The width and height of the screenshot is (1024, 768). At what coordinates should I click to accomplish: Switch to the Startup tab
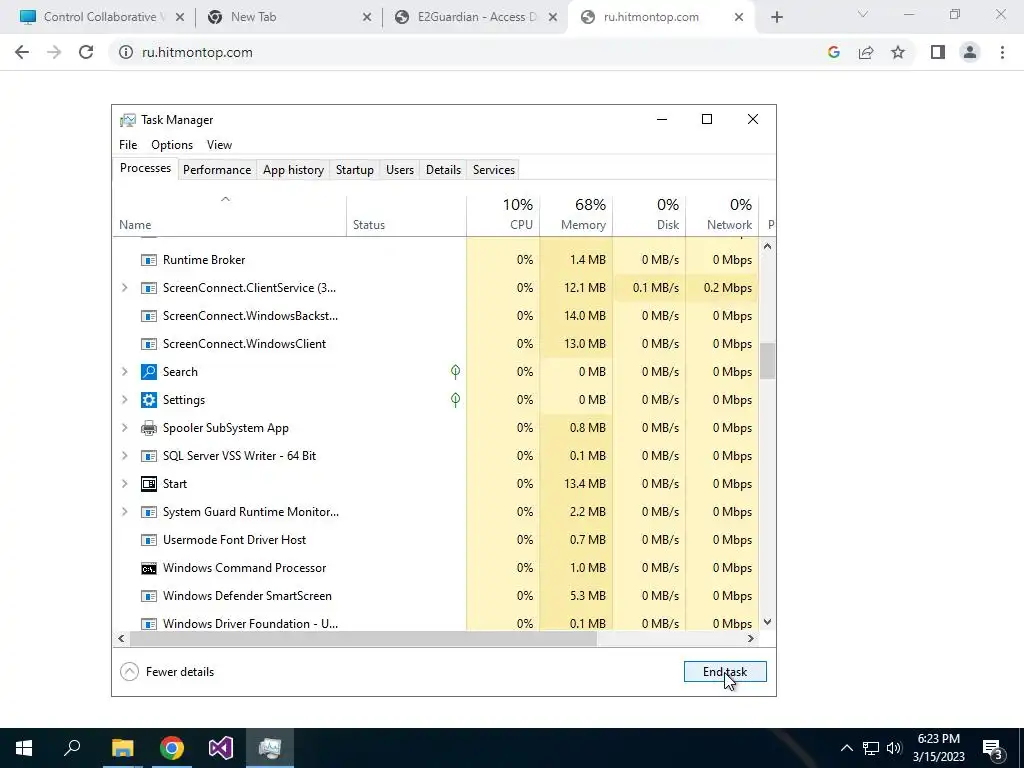click(x=355, y=170)
